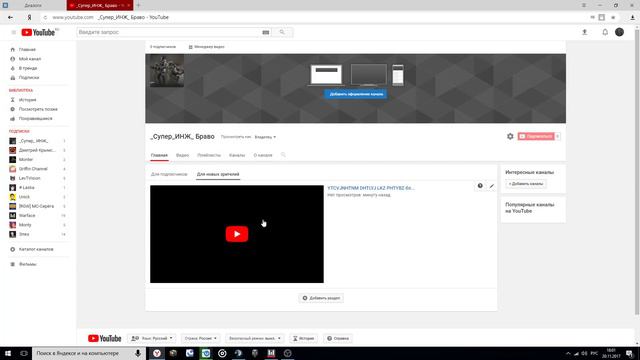Open the Griffin Channel subscription
The height and width of the screenshot is (360, 640).
coord(33,169)
